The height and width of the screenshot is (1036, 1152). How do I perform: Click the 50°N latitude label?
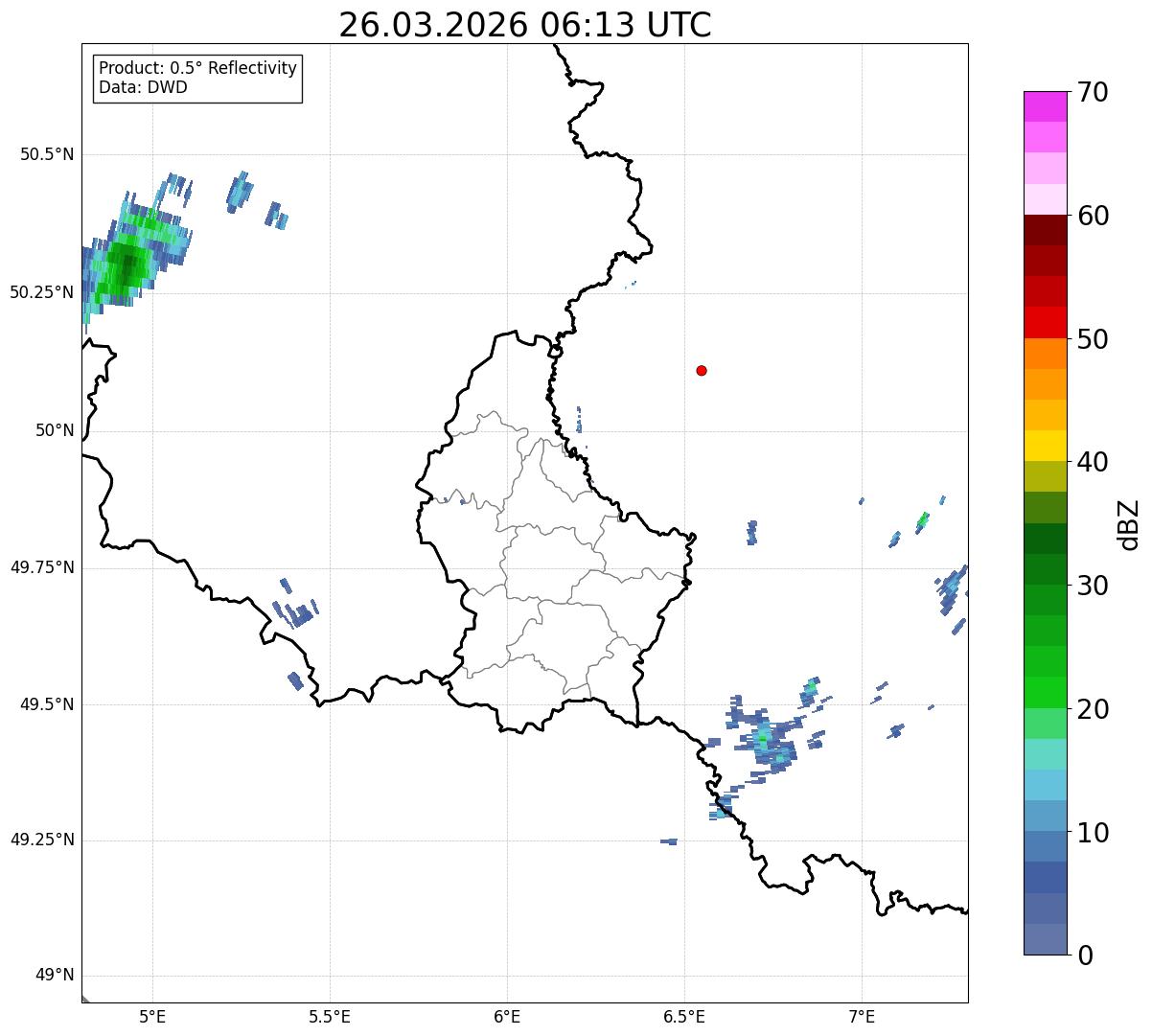[55, 431]
